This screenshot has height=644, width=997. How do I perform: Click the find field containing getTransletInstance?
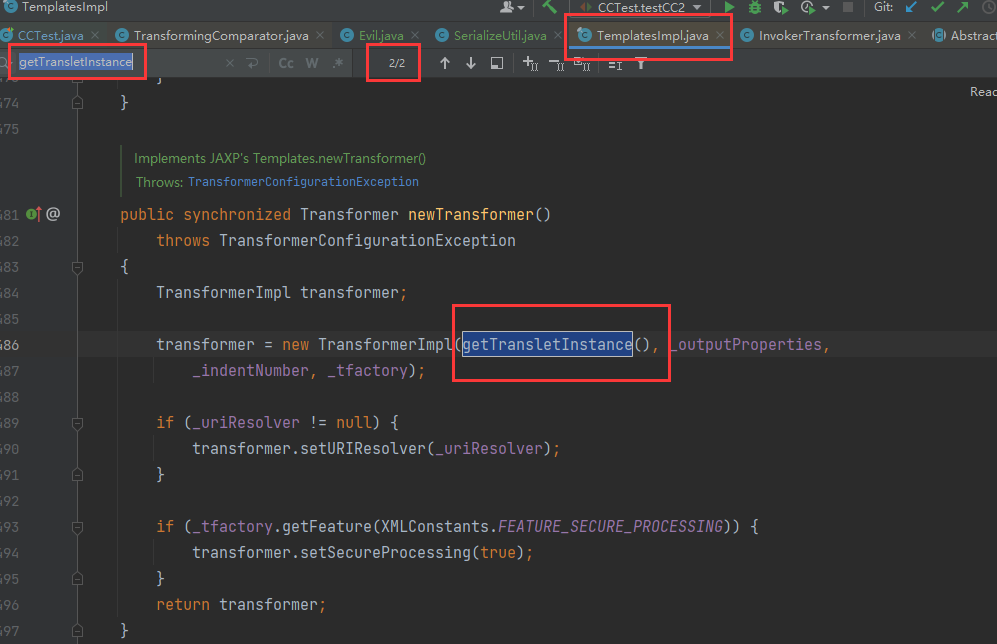118,62
